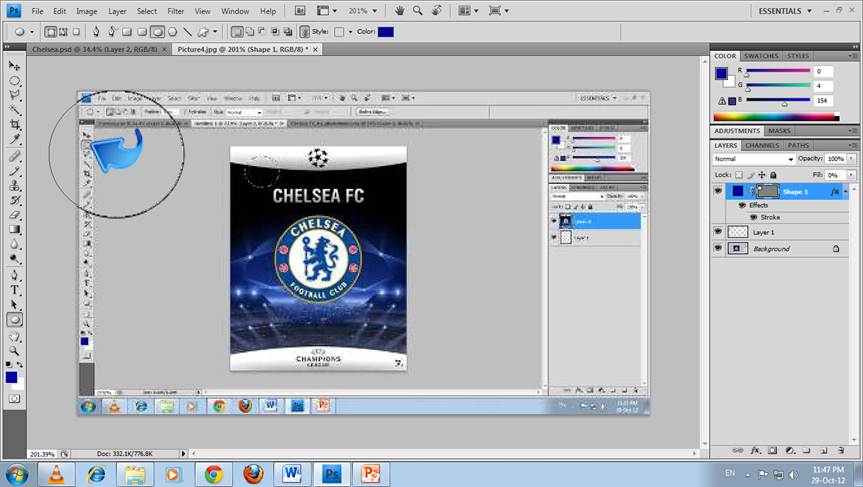Open the File menu
The width and height of the screenshot is (863, 487).
point(37,11)
